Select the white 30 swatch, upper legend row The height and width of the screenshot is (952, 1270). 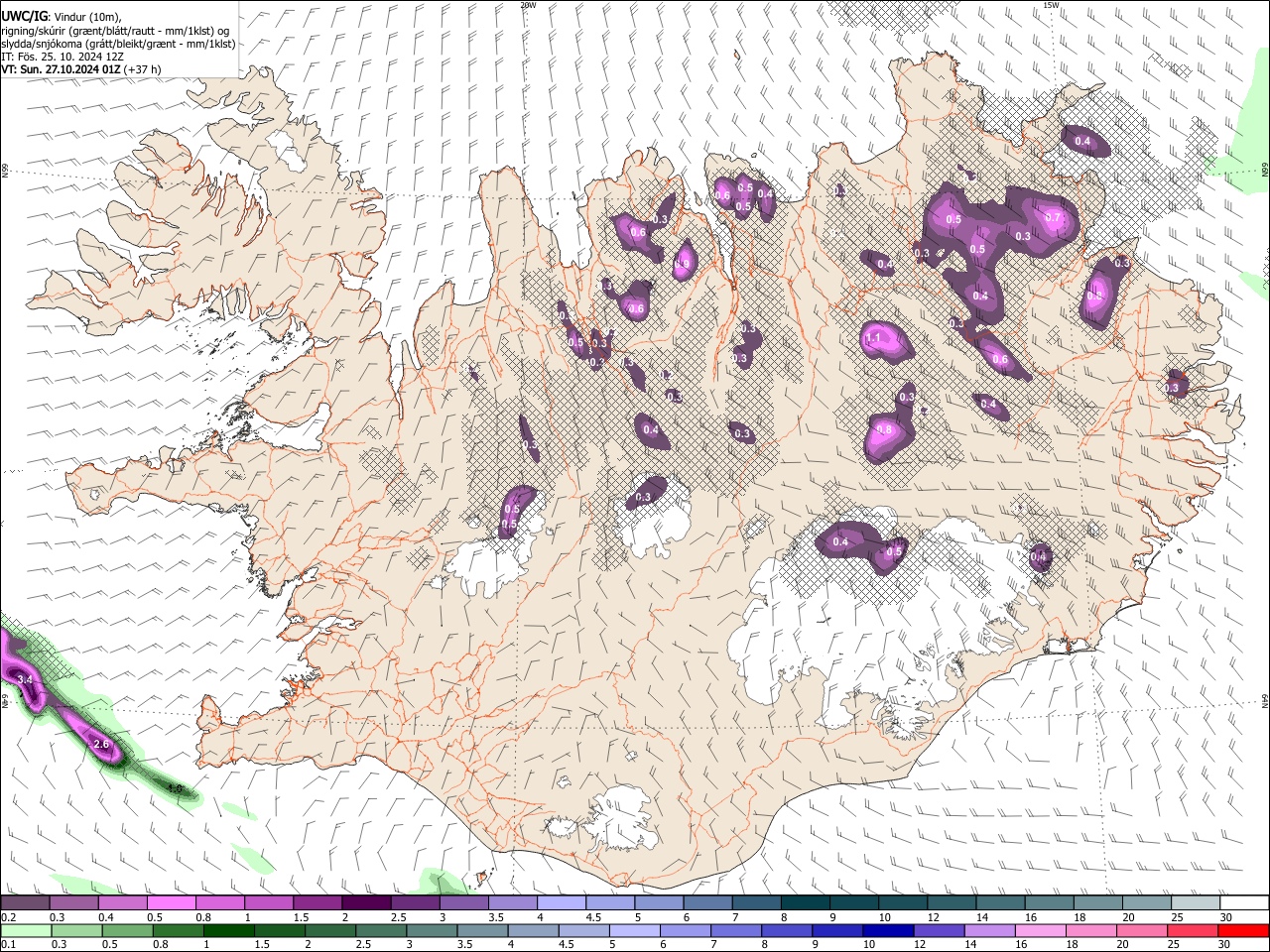[x=1243, y=903]
